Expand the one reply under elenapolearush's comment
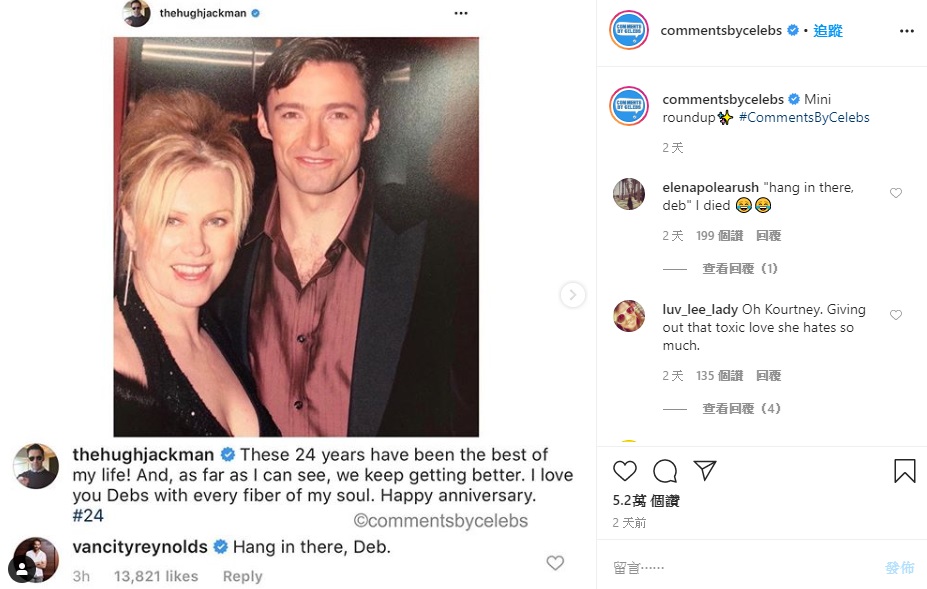927x589 pixels. (x=740, y=269)
